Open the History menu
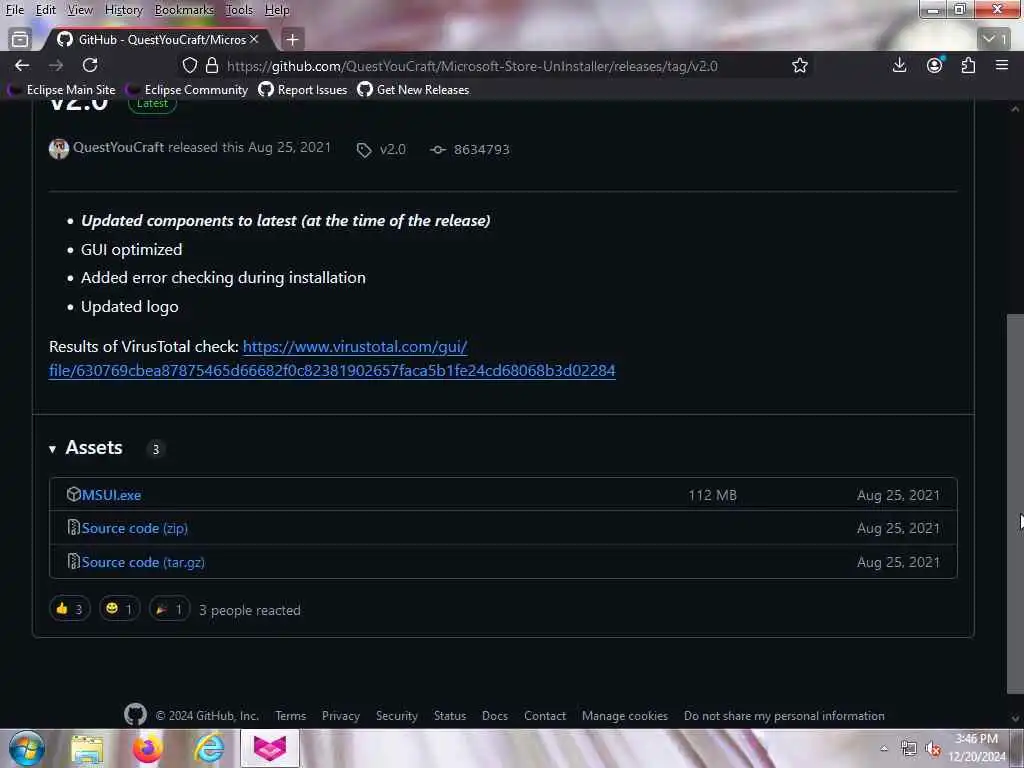1024x768 pixels. (x=123, y=10)
